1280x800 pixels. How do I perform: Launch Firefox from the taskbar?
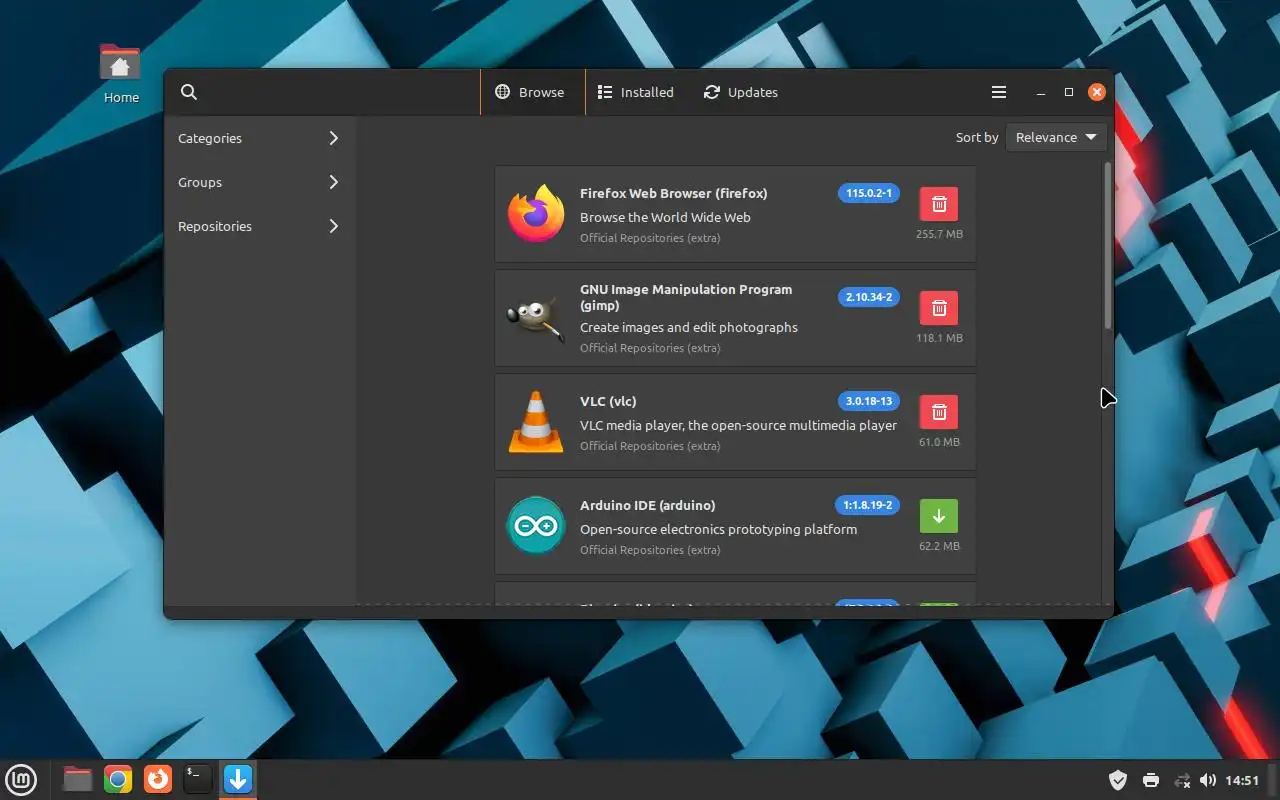point(158,779)
